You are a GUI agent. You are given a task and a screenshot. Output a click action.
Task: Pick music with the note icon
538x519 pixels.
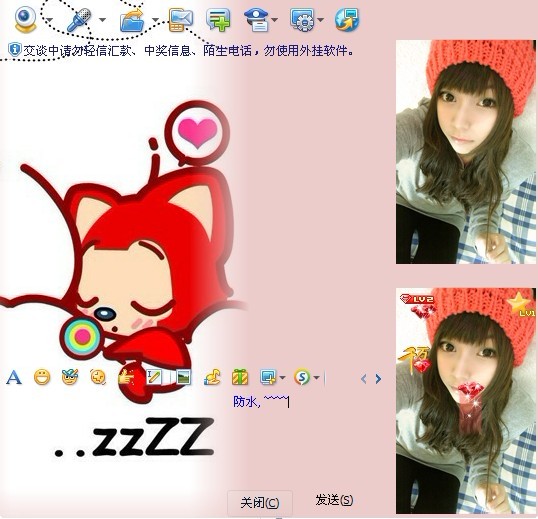coord(212,377)
